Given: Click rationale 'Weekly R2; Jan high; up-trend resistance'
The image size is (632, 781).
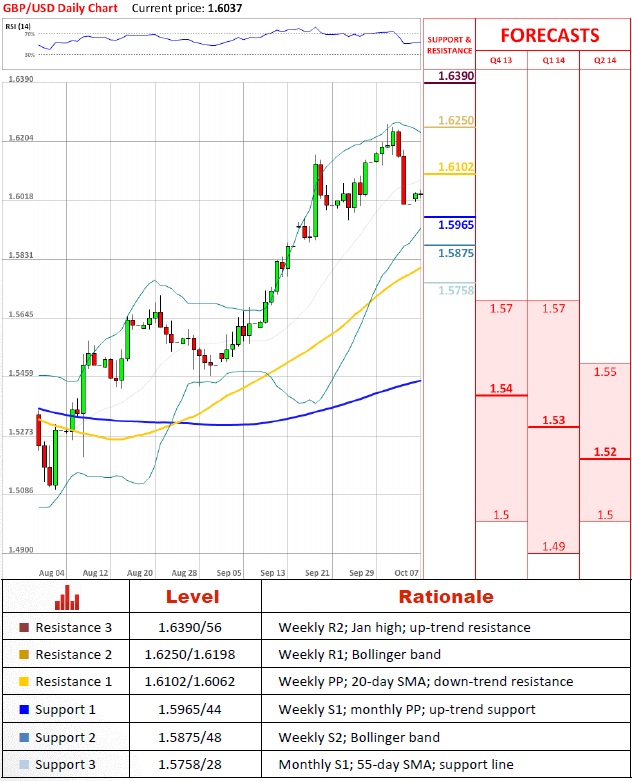Looking at the screenshot, I should click(x=404, y=628).
